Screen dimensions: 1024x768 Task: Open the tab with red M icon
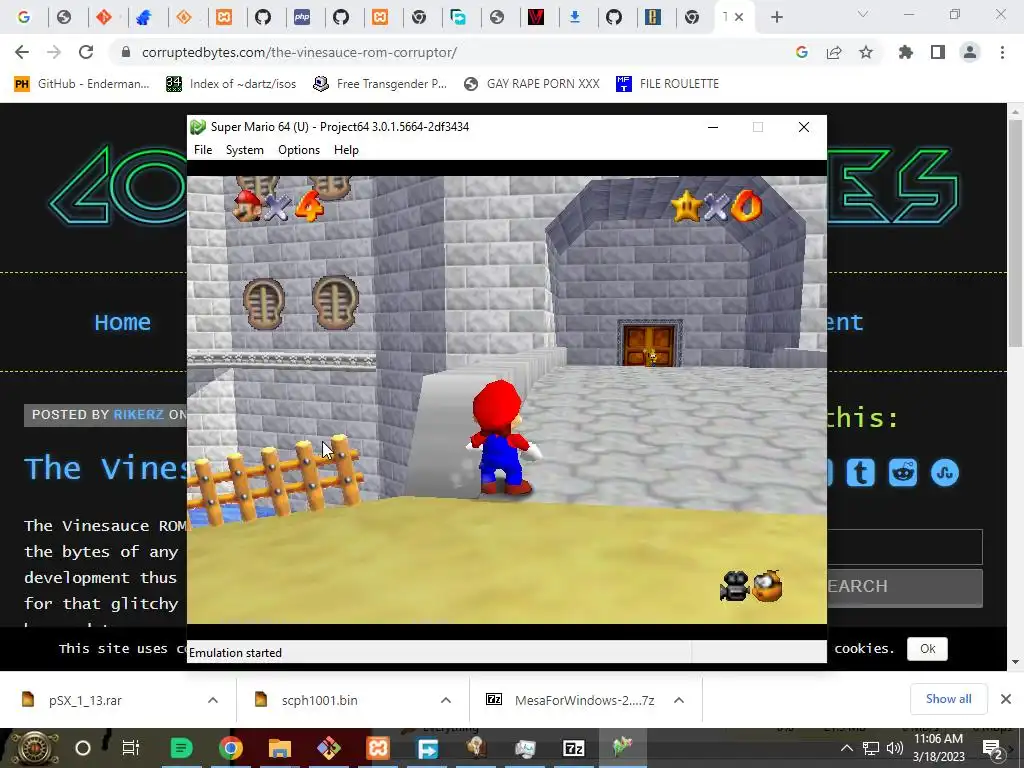[536, 17]
